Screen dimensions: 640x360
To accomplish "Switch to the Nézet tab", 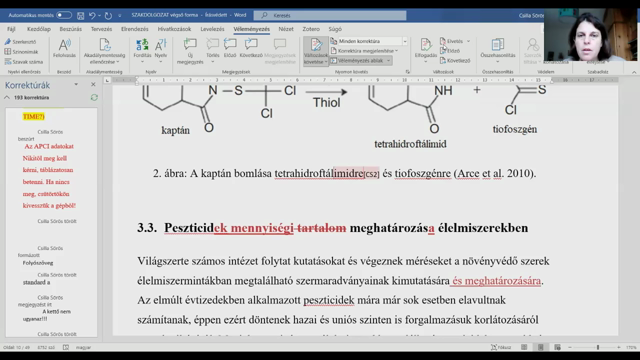I will pyautogui.click(x=286, y=29).
